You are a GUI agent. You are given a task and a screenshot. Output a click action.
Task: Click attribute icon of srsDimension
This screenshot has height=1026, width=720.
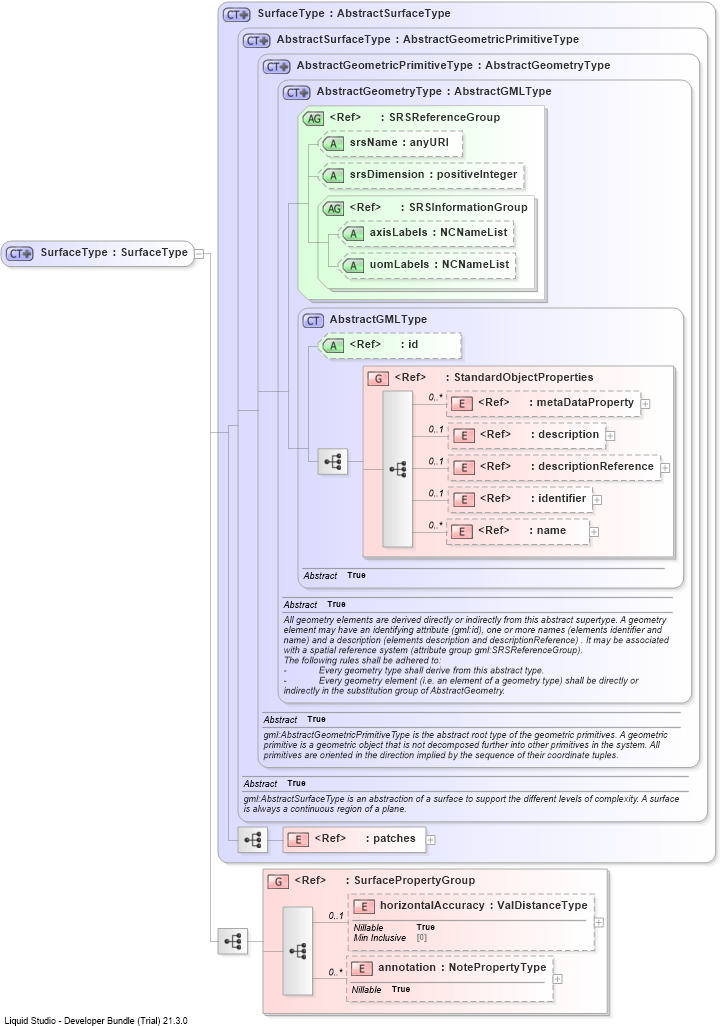pyautogui.click(x=334, y=175)
